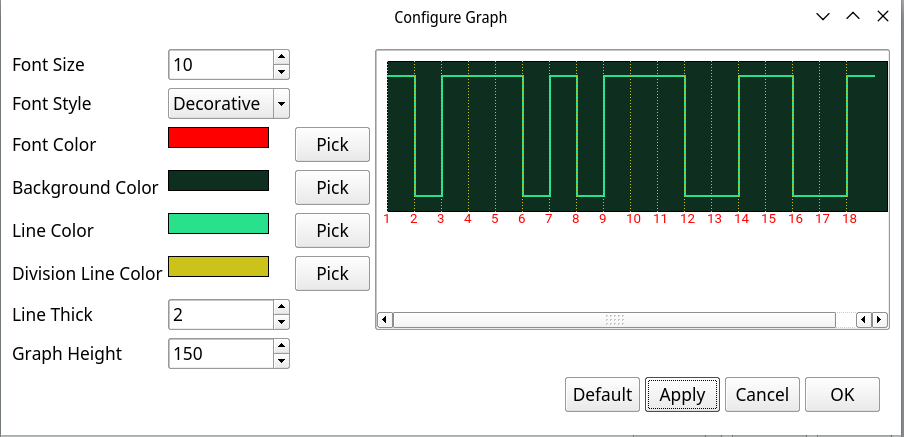Pick a new Division Line Color
This screenshot has width=904, height=437.
click(332, 273)
